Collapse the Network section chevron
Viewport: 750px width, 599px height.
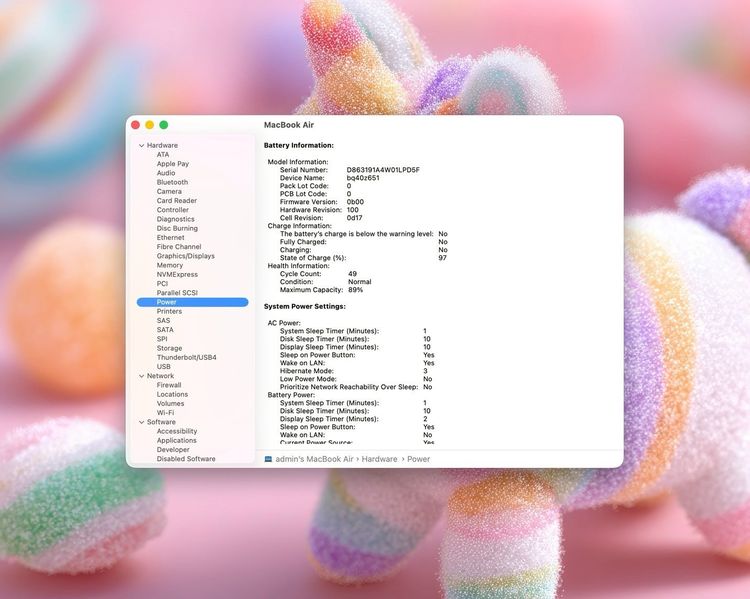click(x=142, y=376)
